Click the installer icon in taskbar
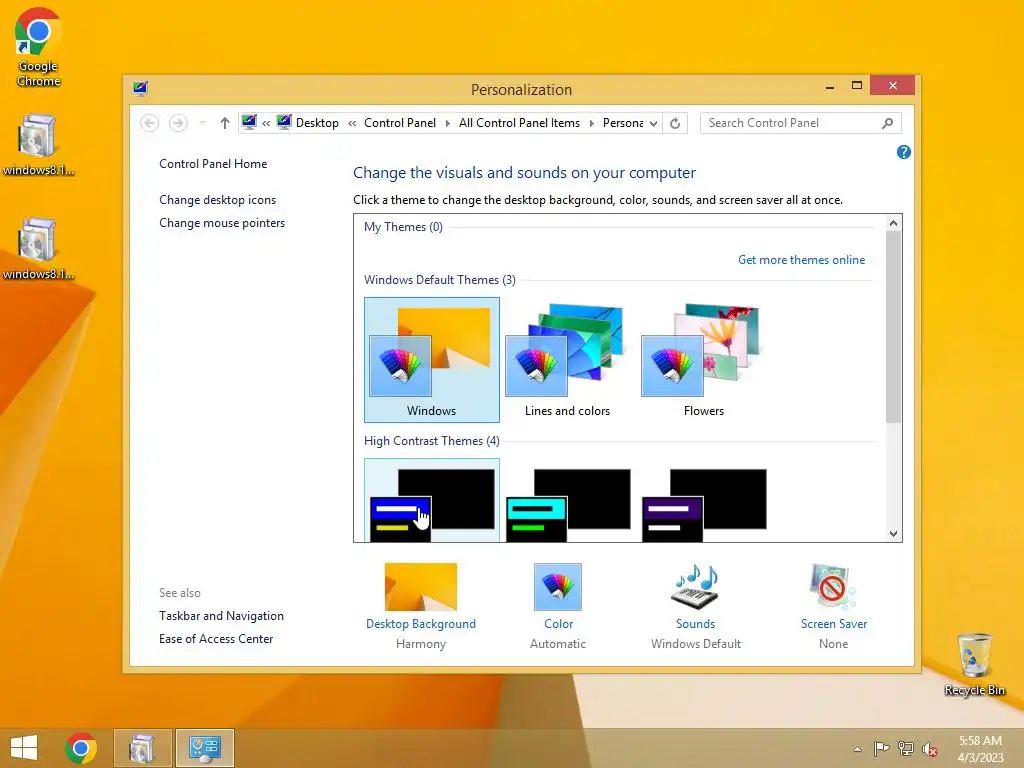Viewport: 1024px width, 768px height. 142,748
